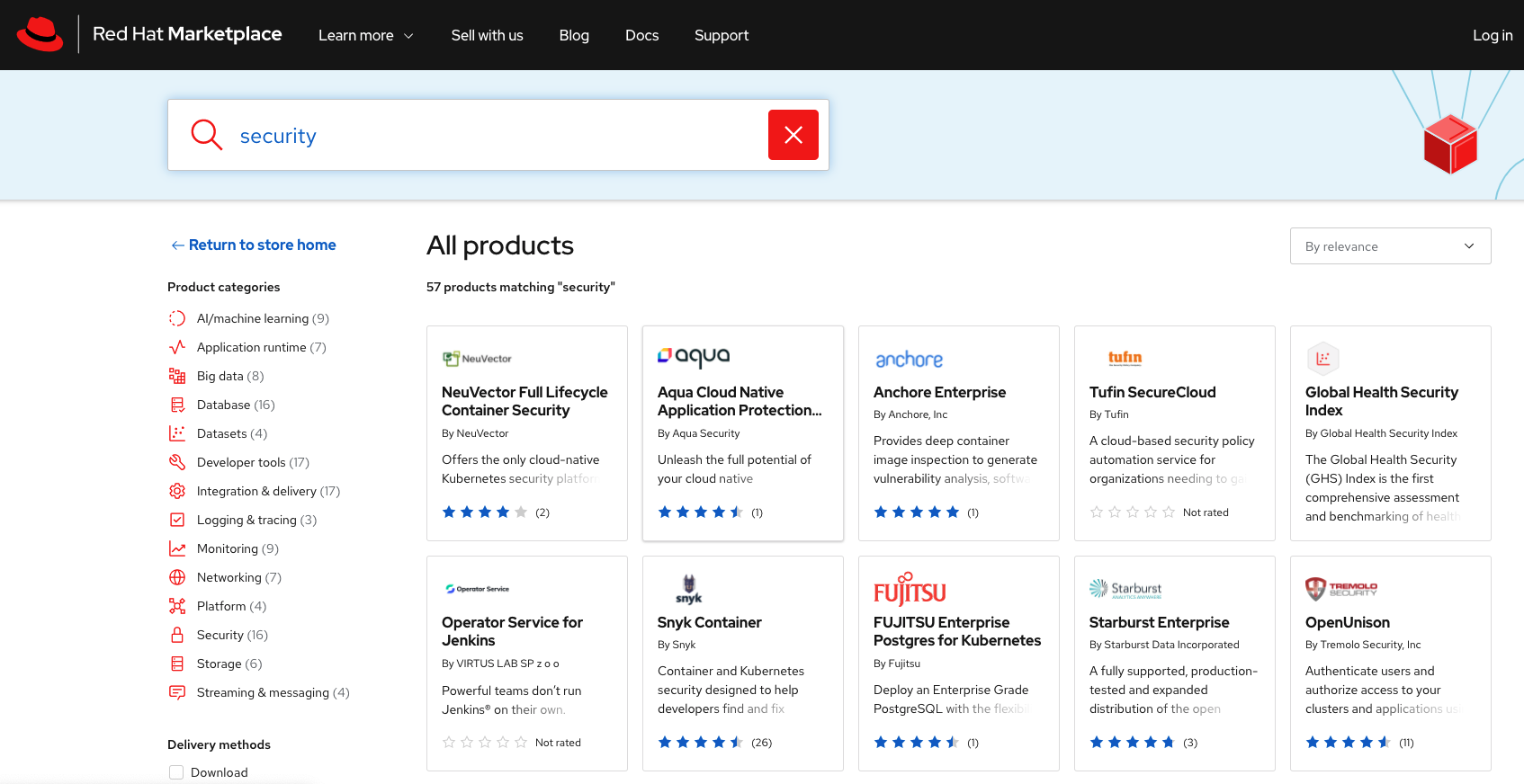
Task: Click into the security search field
Action: pyautogui.click(x=495, y=136)
